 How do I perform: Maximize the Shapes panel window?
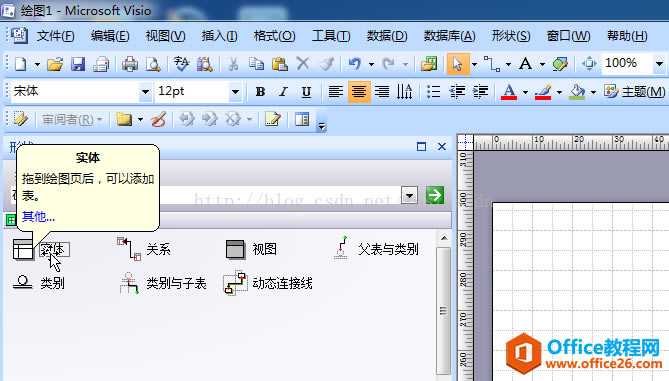point(422,147)
